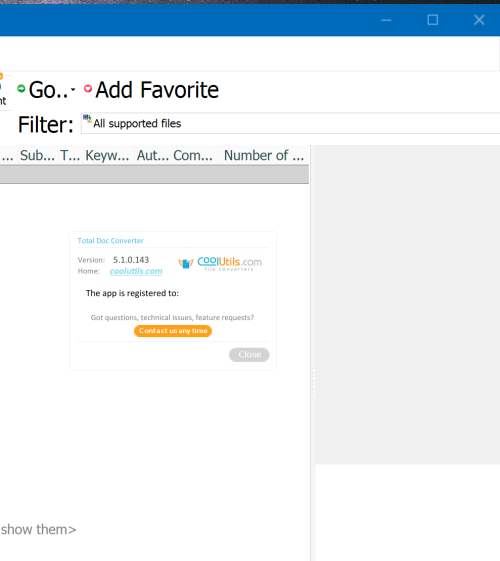Click the green Go arrow icon
The height and width of the screenshot is (561, 500).
(21, 88)
